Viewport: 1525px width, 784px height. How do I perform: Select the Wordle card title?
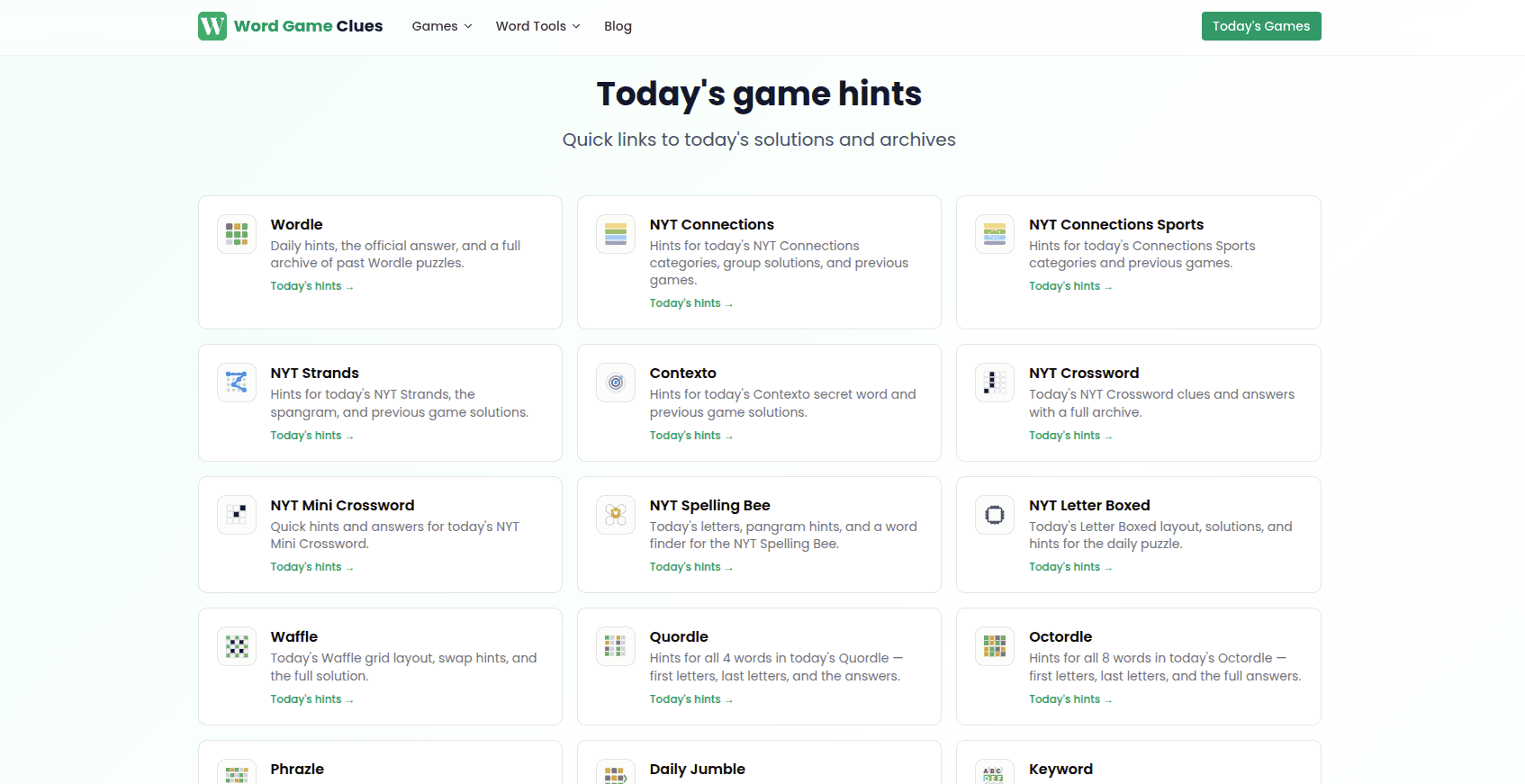tap(296, 224)
